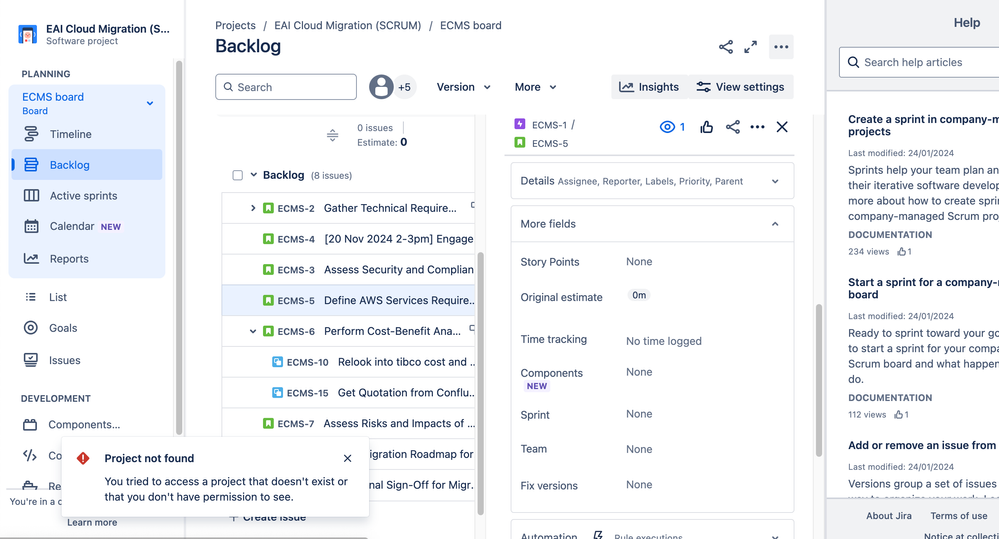
Task: Open Create a sprint help article
Action: click(x=923, y=126)
